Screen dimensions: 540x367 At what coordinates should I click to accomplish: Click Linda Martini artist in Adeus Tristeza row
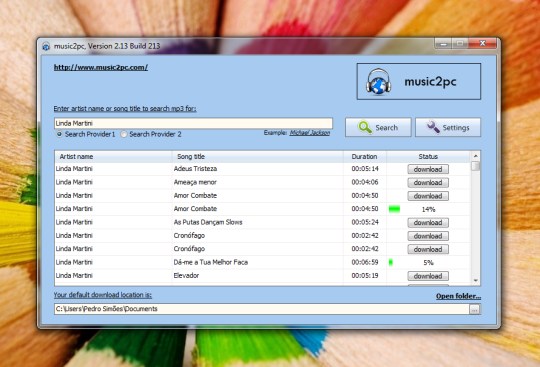(74, 169)
